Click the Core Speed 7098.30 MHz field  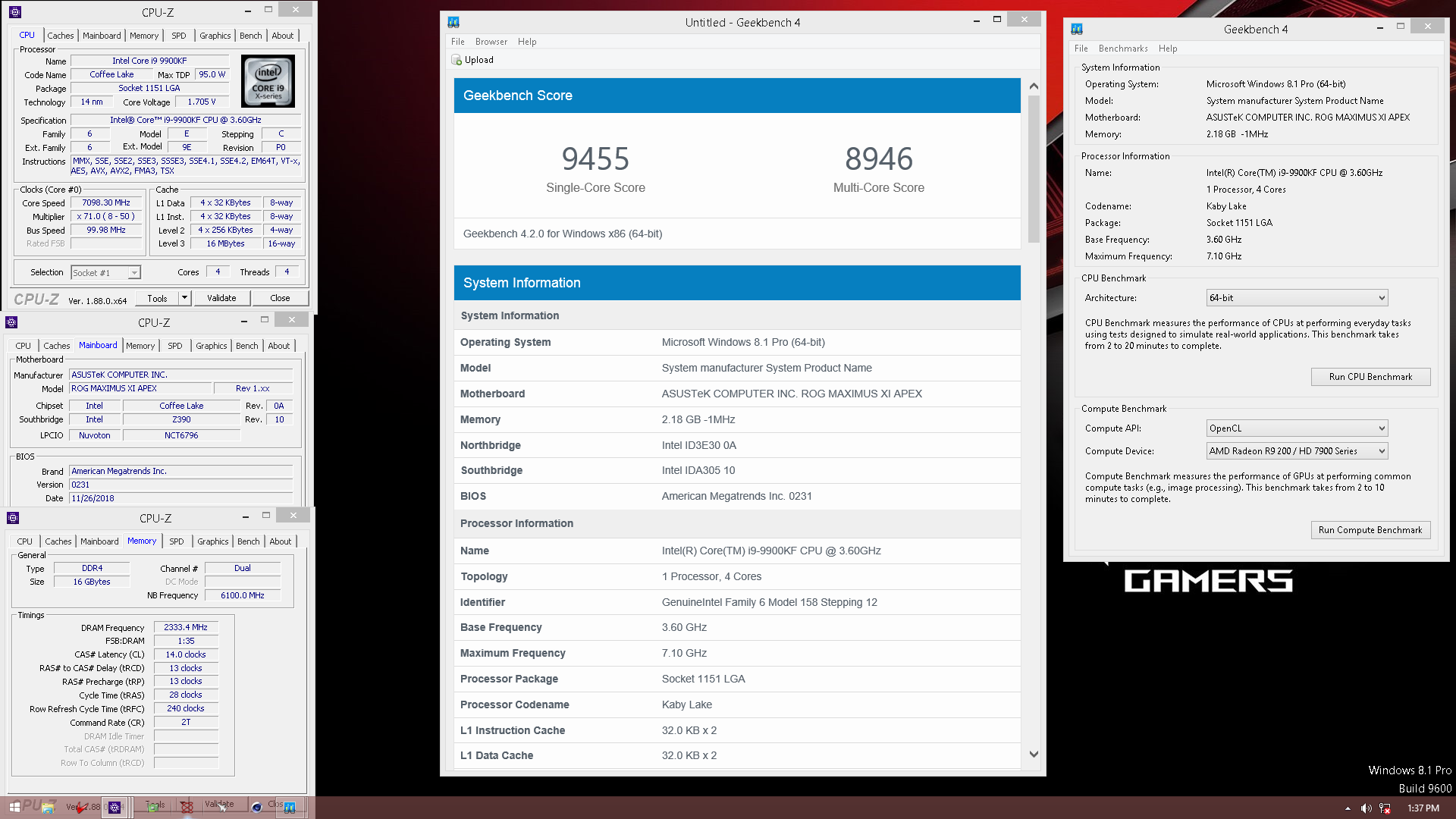coord(106,203)
